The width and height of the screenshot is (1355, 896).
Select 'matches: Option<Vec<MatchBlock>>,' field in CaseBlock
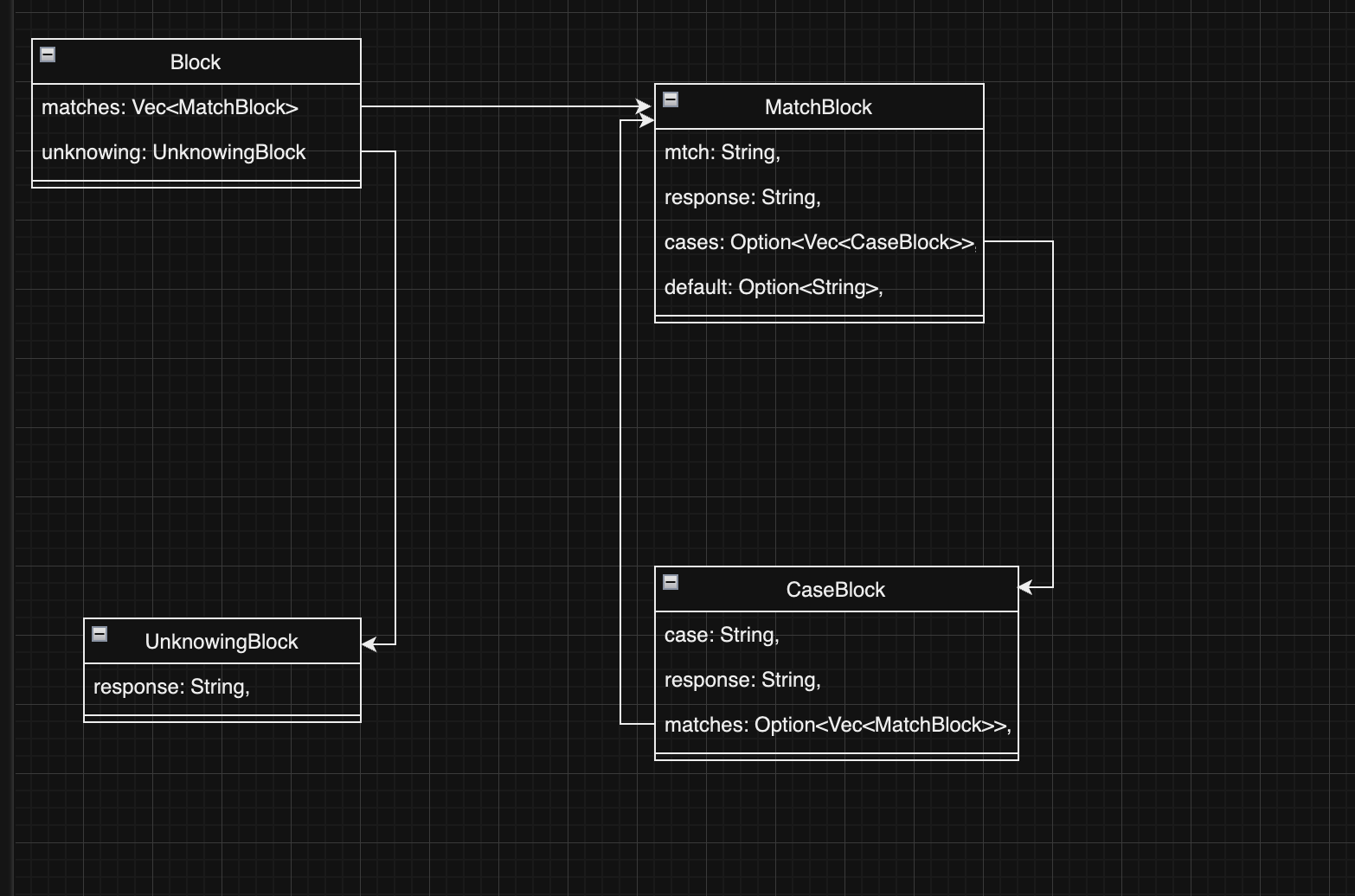point(837,725)
